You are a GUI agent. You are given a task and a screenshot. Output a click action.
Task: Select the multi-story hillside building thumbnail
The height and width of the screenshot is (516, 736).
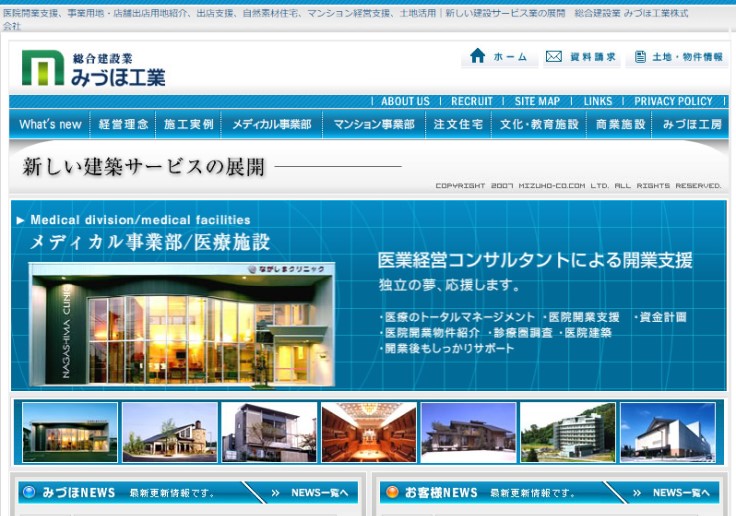pos(568,432)
